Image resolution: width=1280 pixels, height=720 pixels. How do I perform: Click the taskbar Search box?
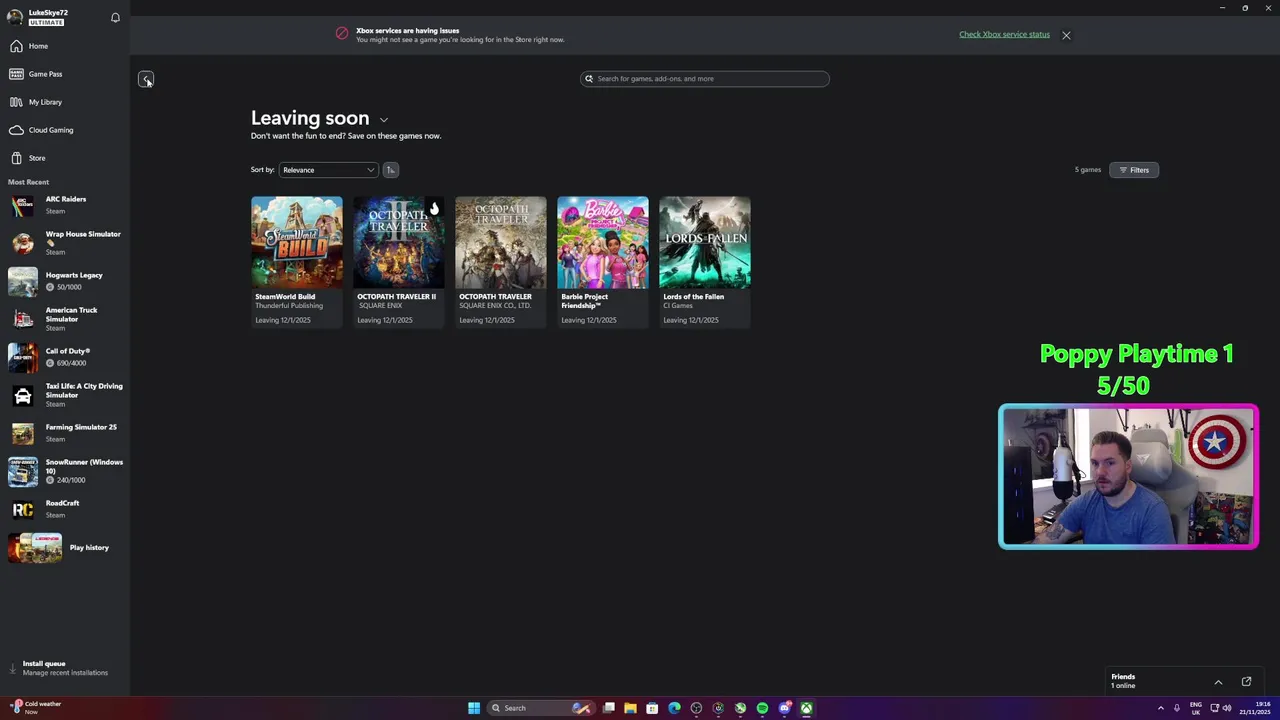[x=540, y=708]
